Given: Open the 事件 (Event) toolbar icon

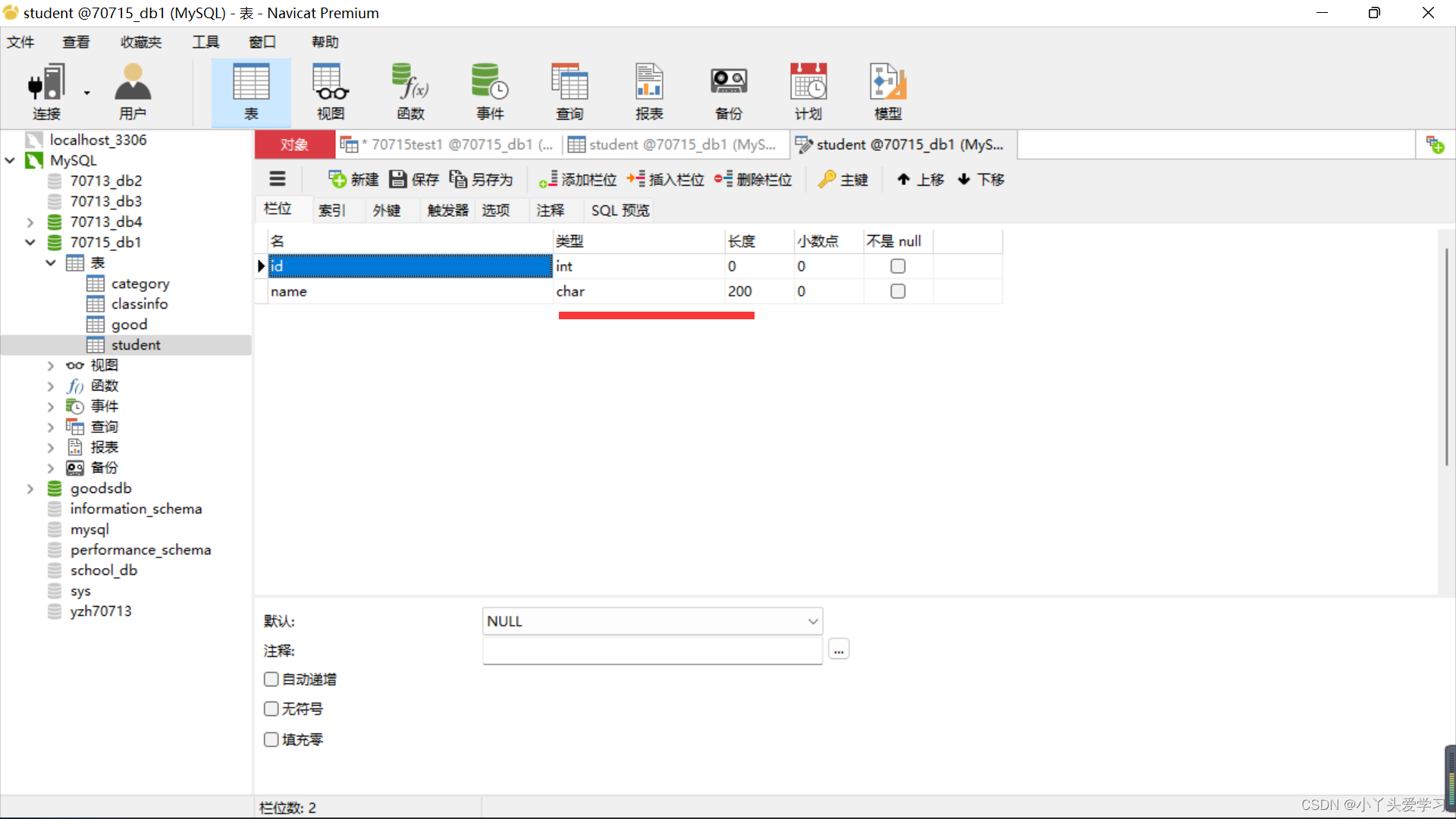Looking at the screenshot, I should coord(490,92).
